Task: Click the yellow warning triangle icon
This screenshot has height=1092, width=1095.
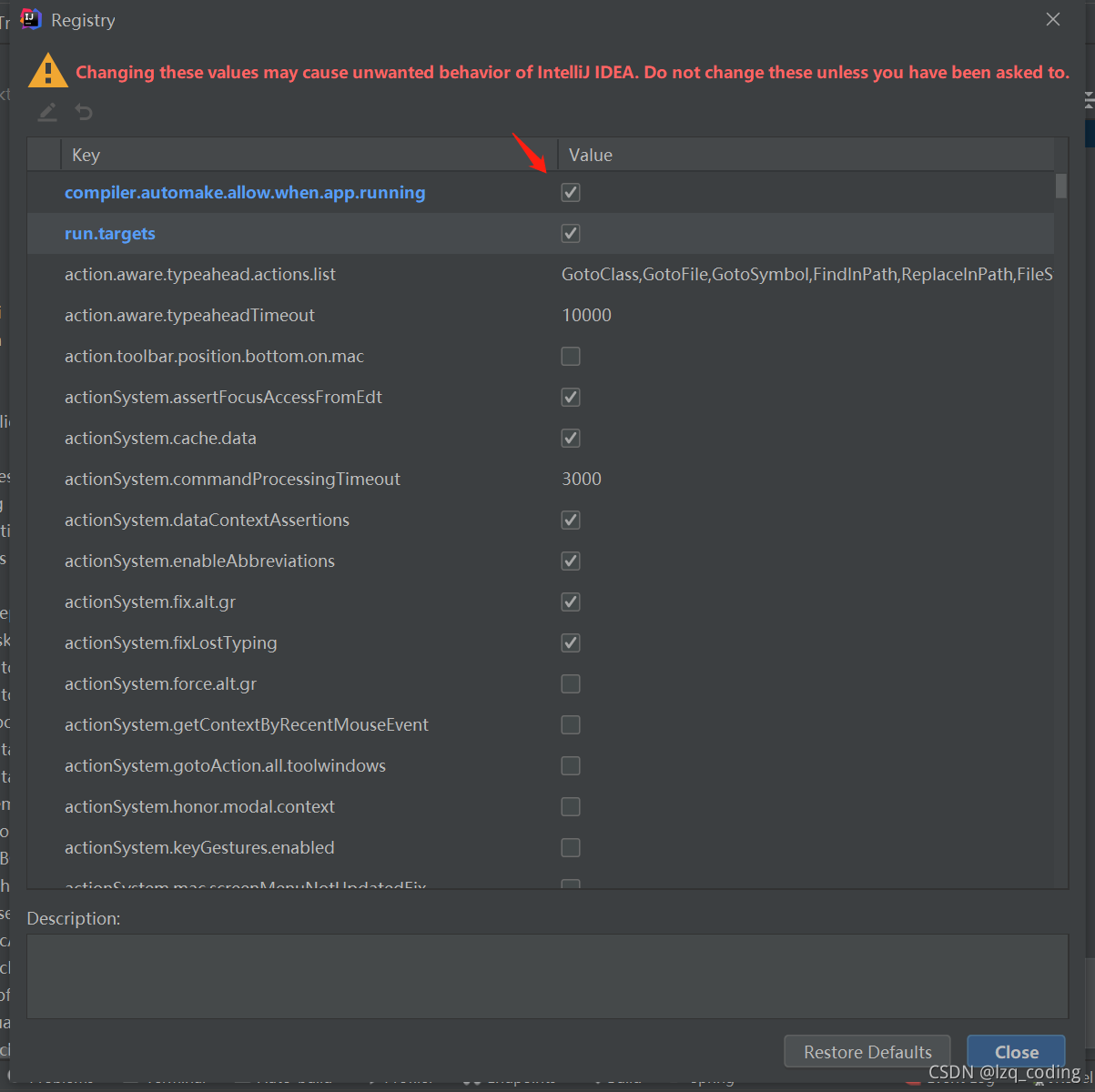Action: 47,71
